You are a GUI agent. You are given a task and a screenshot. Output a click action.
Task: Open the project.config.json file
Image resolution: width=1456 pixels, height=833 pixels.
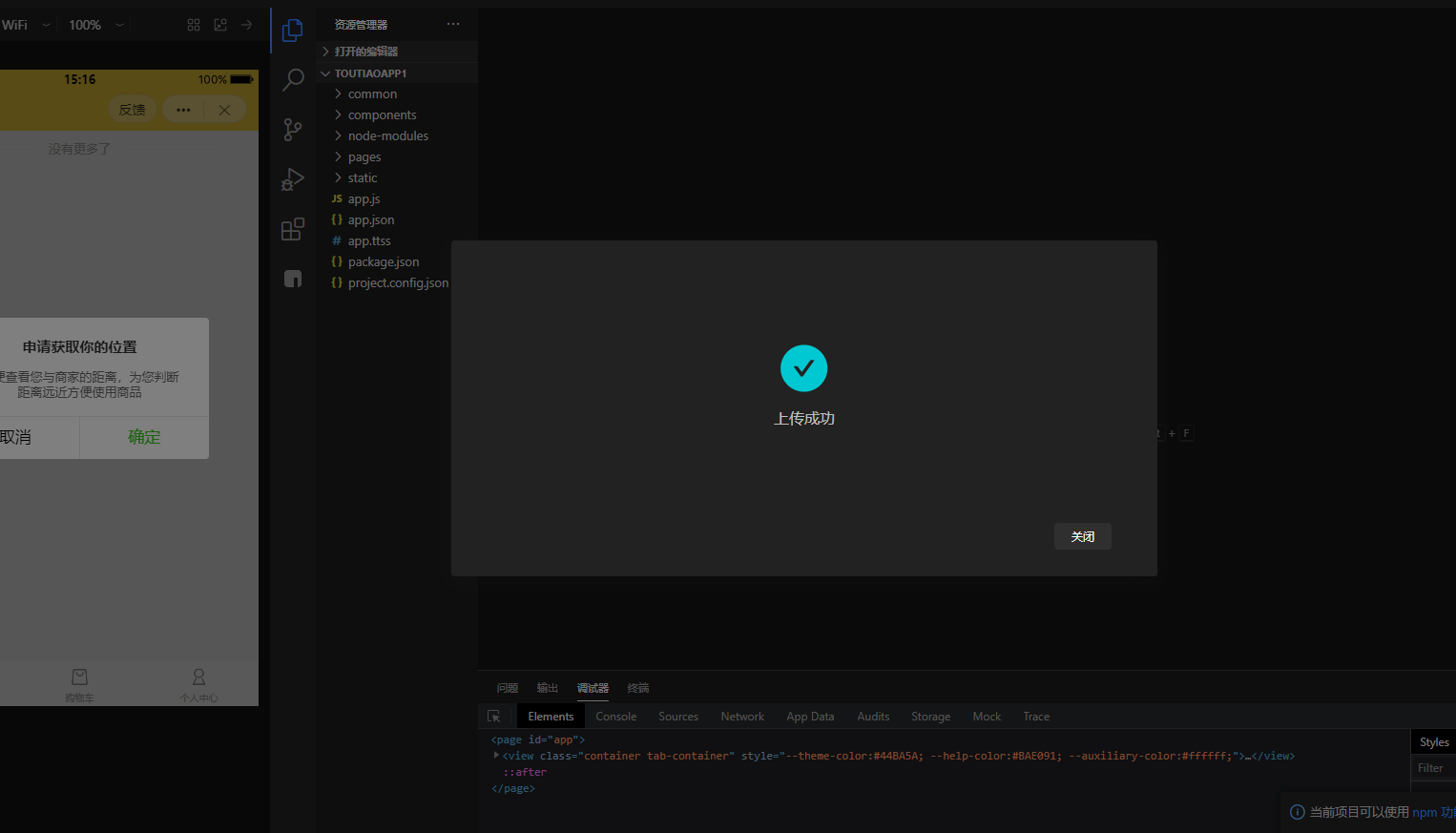coord(397,282)
